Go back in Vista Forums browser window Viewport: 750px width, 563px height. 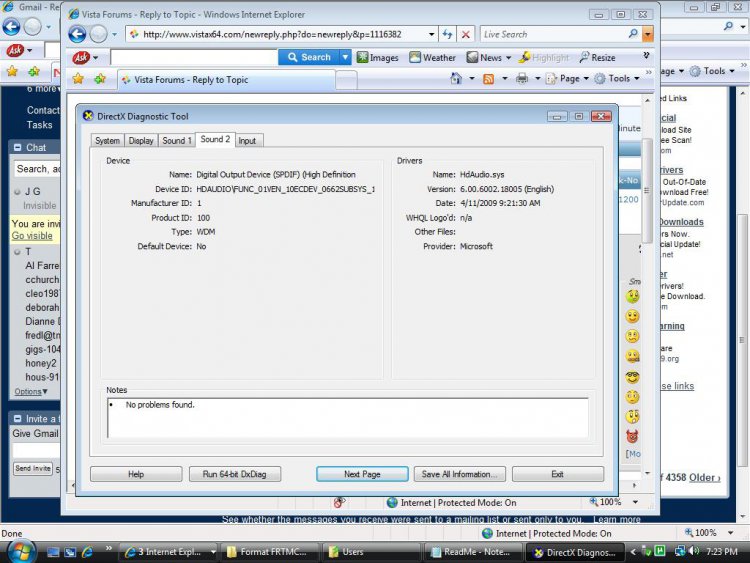tap(77, 34)
